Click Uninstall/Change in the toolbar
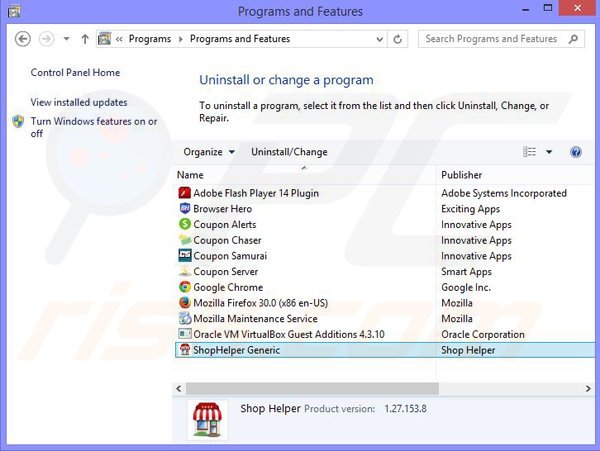This screenshot has width=600, height=451. tap(289, 152)
